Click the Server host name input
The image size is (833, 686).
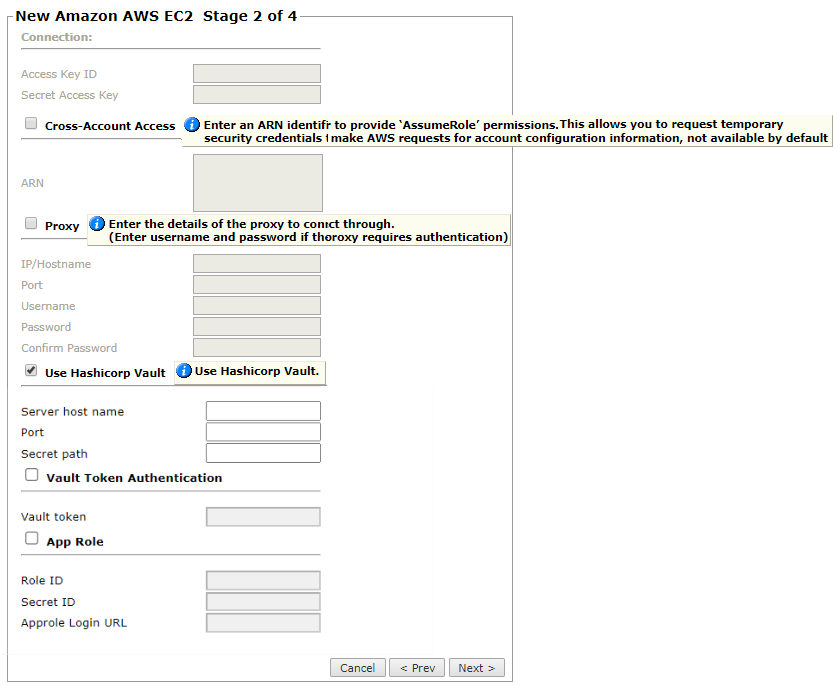(x=264, y=411)
